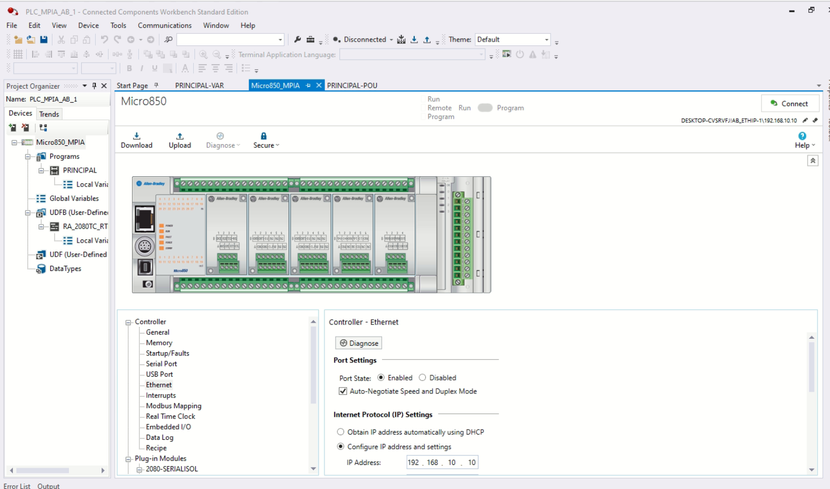Select Serial Port in the controller tree
830x489 pixels.
[161, 364]
